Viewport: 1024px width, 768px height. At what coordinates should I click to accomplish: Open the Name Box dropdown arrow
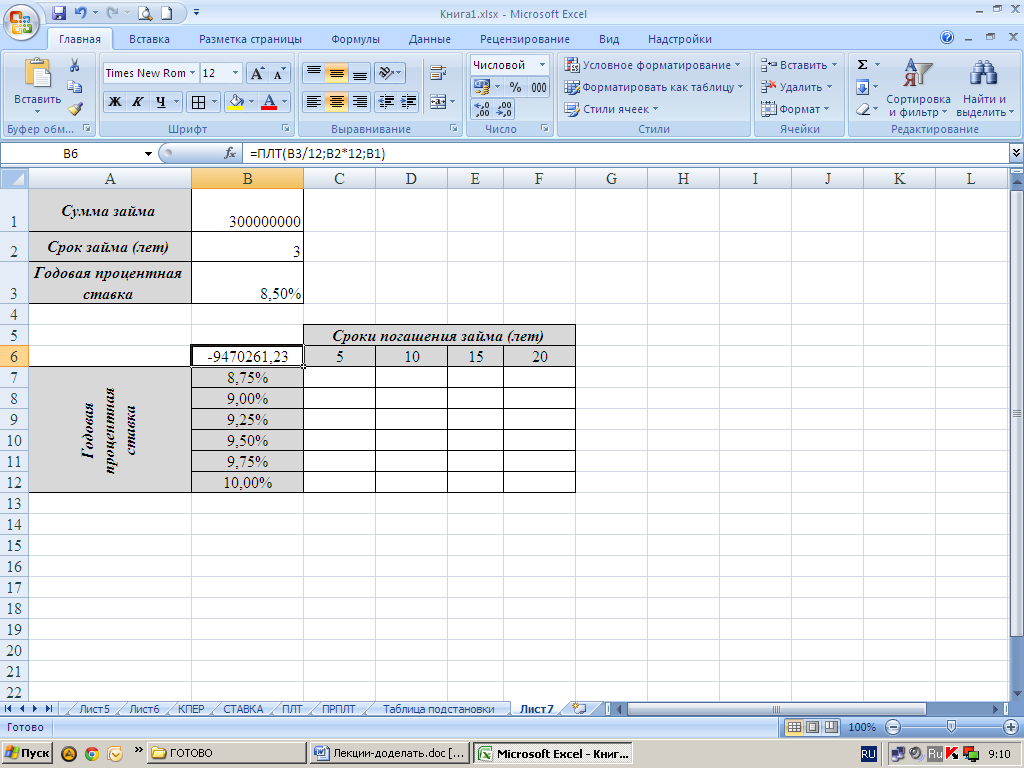click(148, 153)
